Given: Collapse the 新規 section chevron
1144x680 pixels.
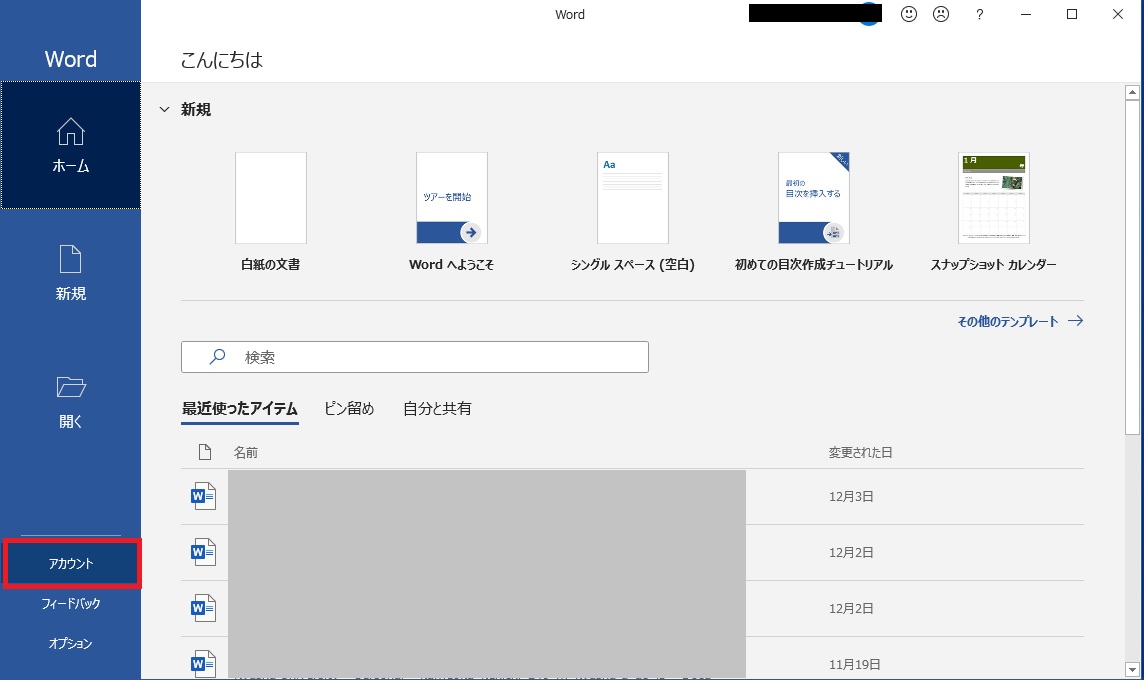Looking at the screenshot, I should [165, 109].
